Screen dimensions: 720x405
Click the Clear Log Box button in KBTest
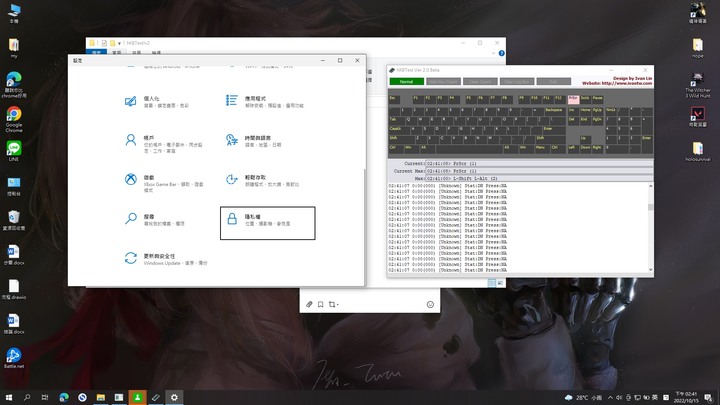pos(517,82)
